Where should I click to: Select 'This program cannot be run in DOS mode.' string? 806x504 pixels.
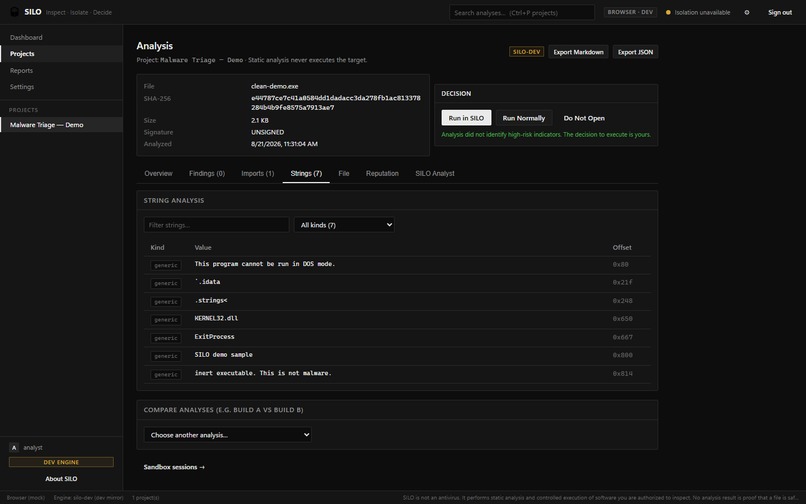265,264
